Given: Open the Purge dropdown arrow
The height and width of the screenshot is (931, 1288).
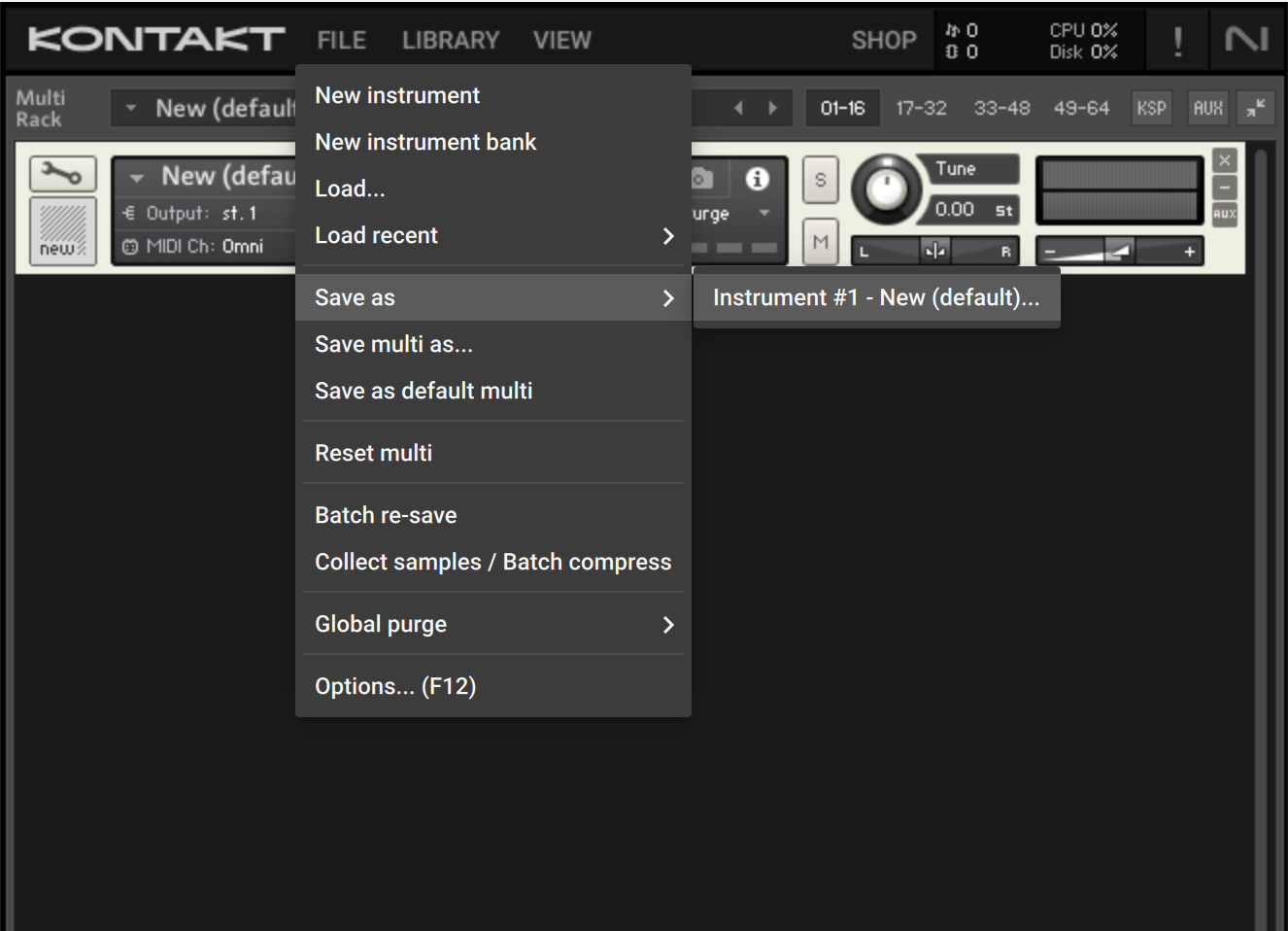Looking at the screenshot, I should [764, 213].
